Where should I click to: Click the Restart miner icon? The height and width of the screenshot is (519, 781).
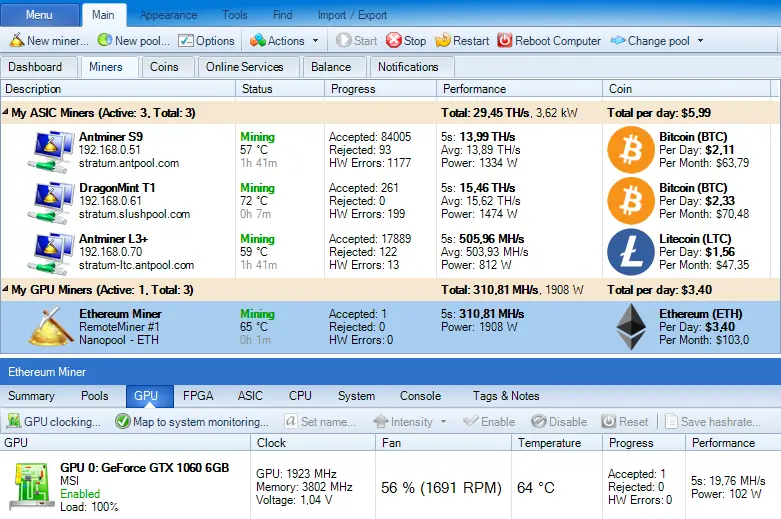point(443,41)
